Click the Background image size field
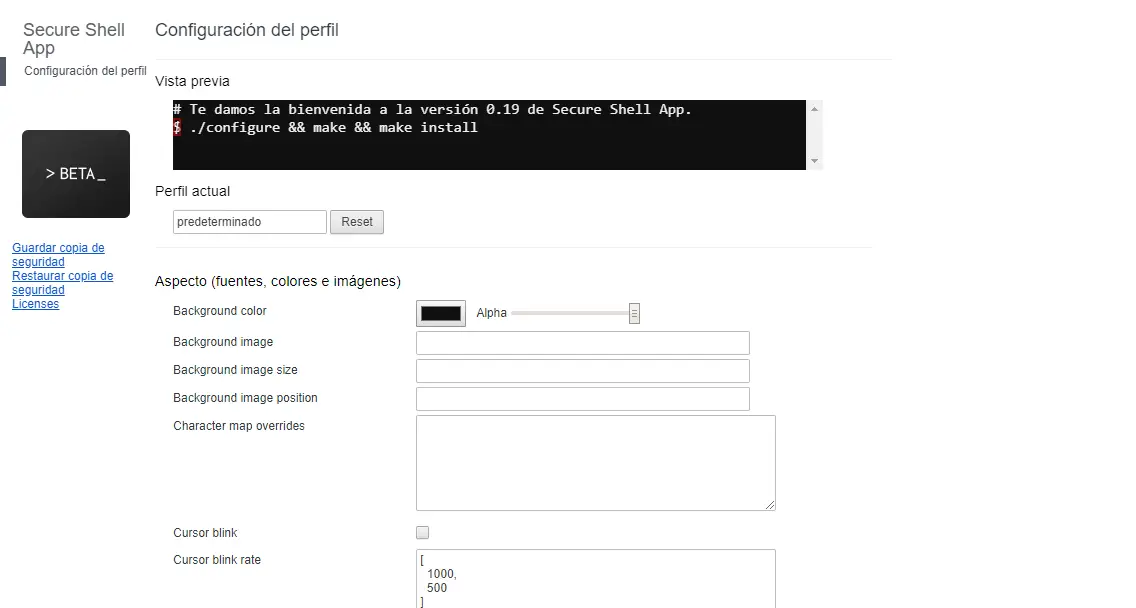 582,371
